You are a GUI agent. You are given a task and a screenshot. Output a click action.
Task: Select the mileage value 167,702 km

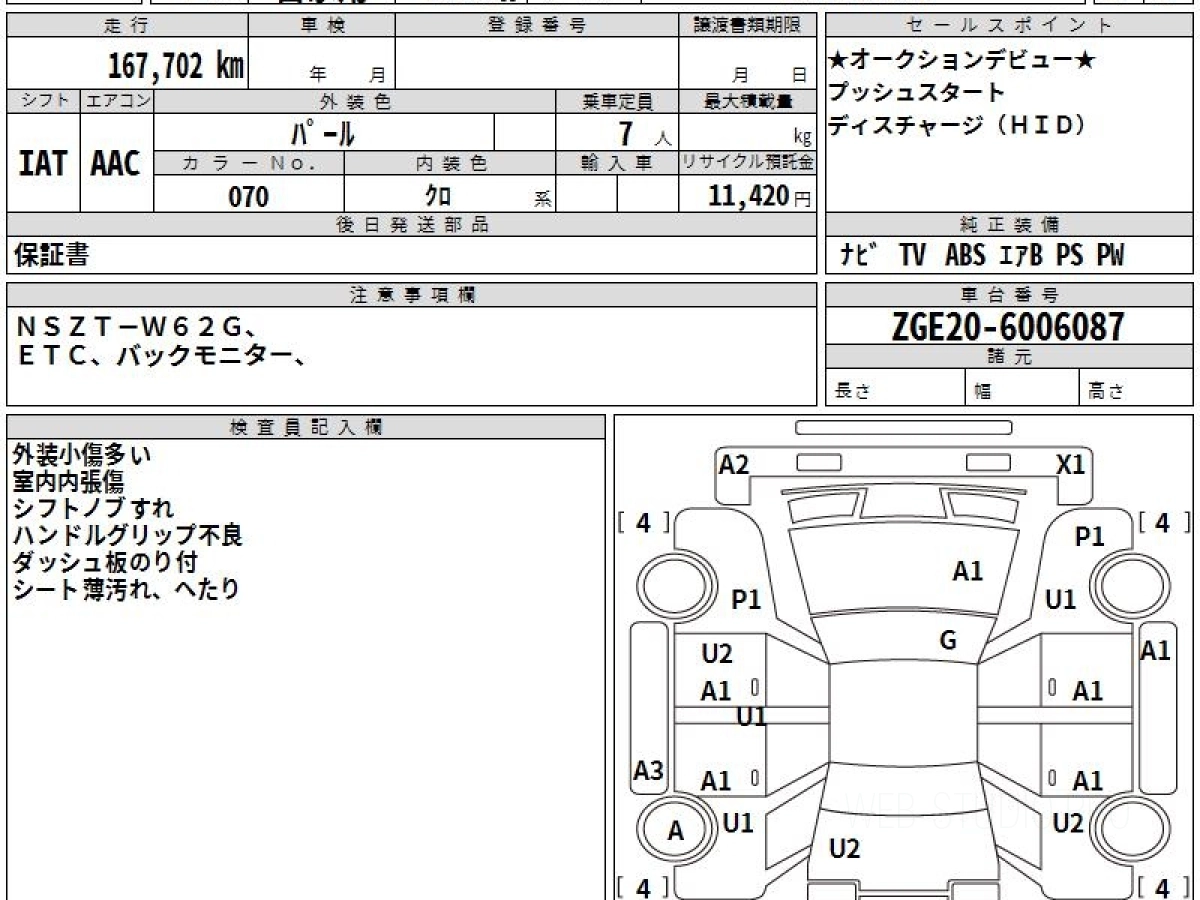(x=175, y=66)
